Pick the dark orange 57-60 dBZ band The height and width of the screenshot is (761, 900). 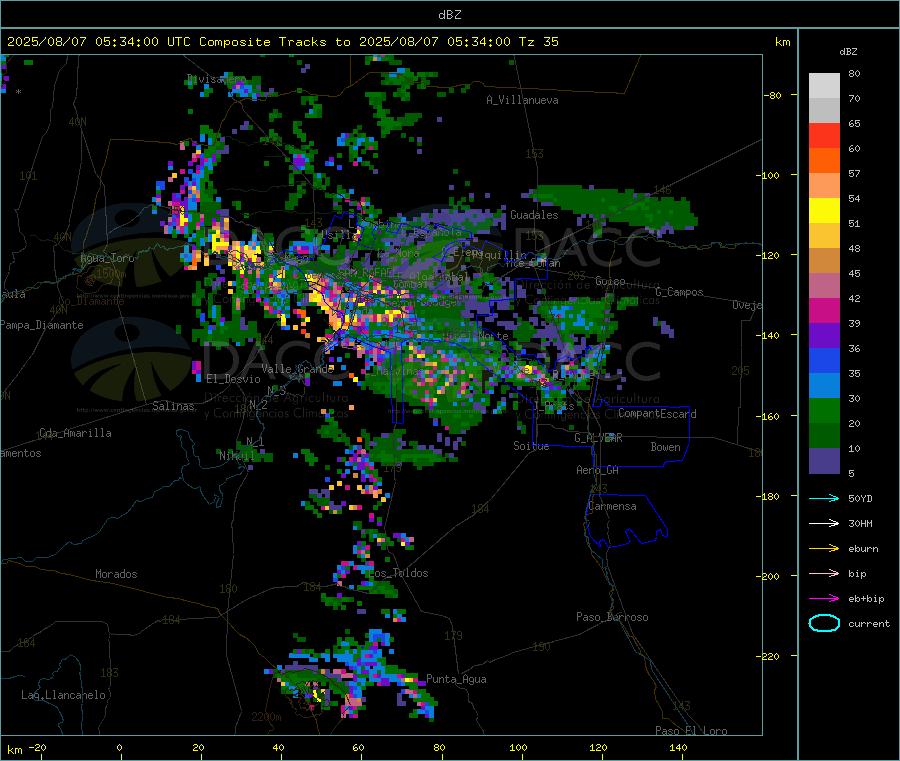pyautogui.click(x=824, y=161)
